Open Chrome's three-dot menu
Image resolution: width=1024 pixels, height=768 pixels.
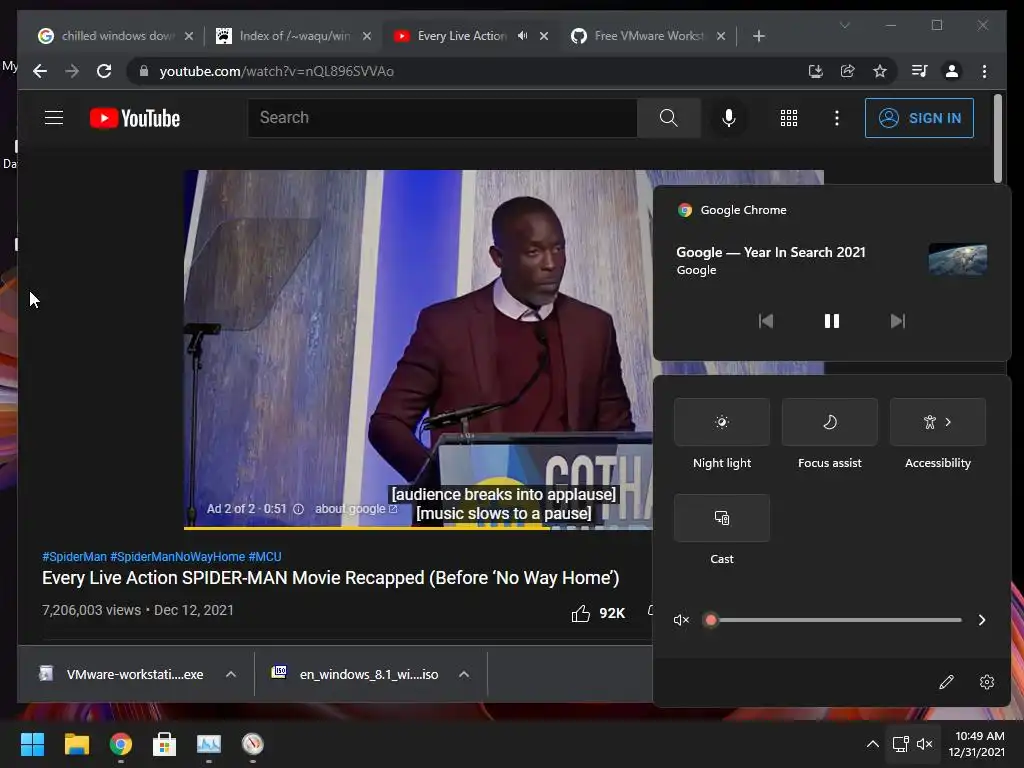click(x=984, y=71)
